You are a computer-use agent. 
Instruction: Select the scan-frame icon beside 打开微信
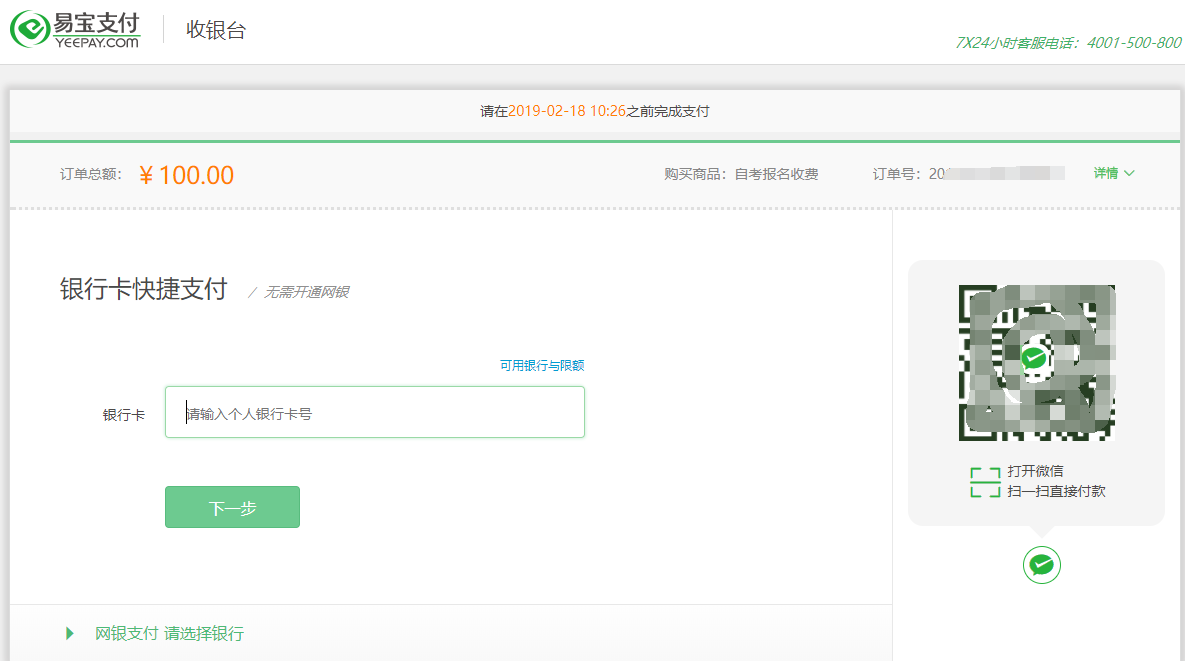coord(984,479)
